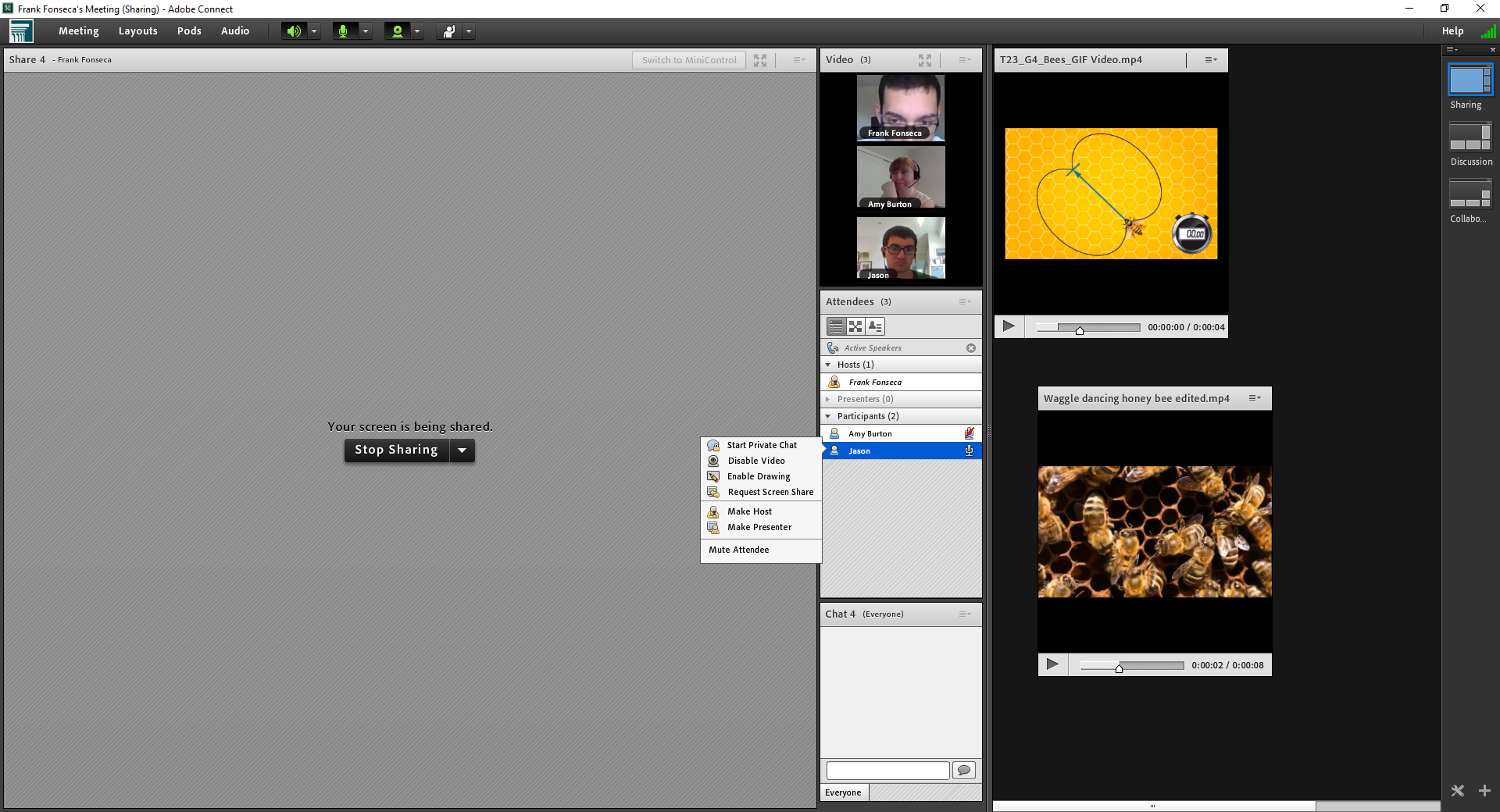Click the raise hand status icon
Viewport: 1500px width, 812px height.
coord(449,31)
